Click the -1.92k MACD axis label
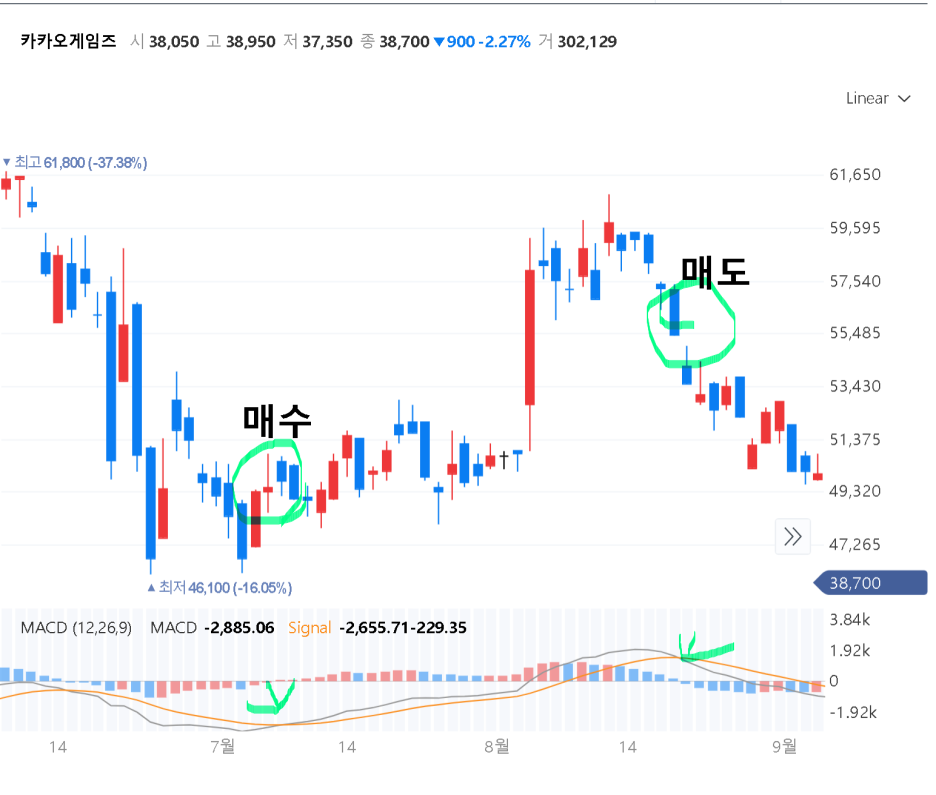This screenshot has height=795, width=936. tap(852, 712)
